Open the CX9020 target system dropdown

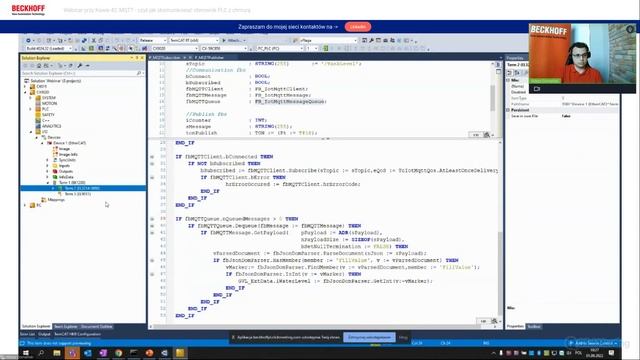175,49
